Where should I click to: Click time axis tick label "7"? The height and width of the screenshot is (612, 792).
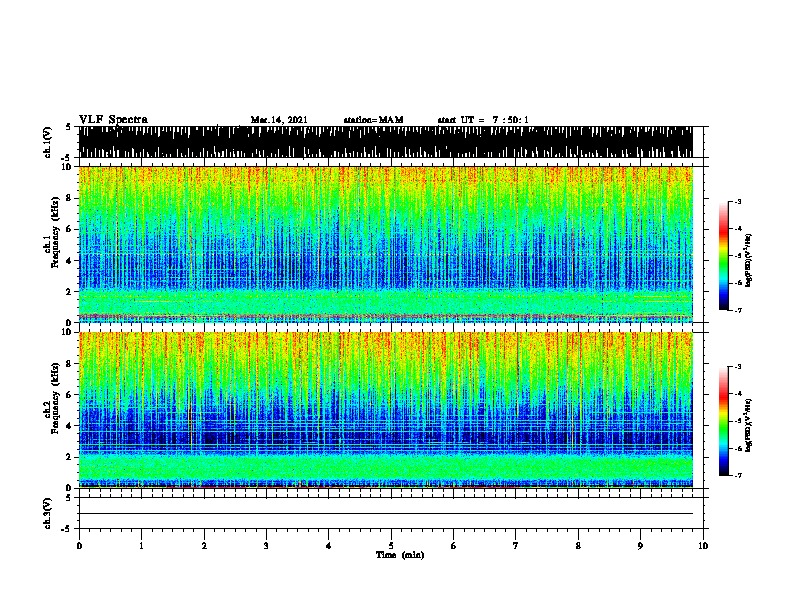click(x=516, y=546)
